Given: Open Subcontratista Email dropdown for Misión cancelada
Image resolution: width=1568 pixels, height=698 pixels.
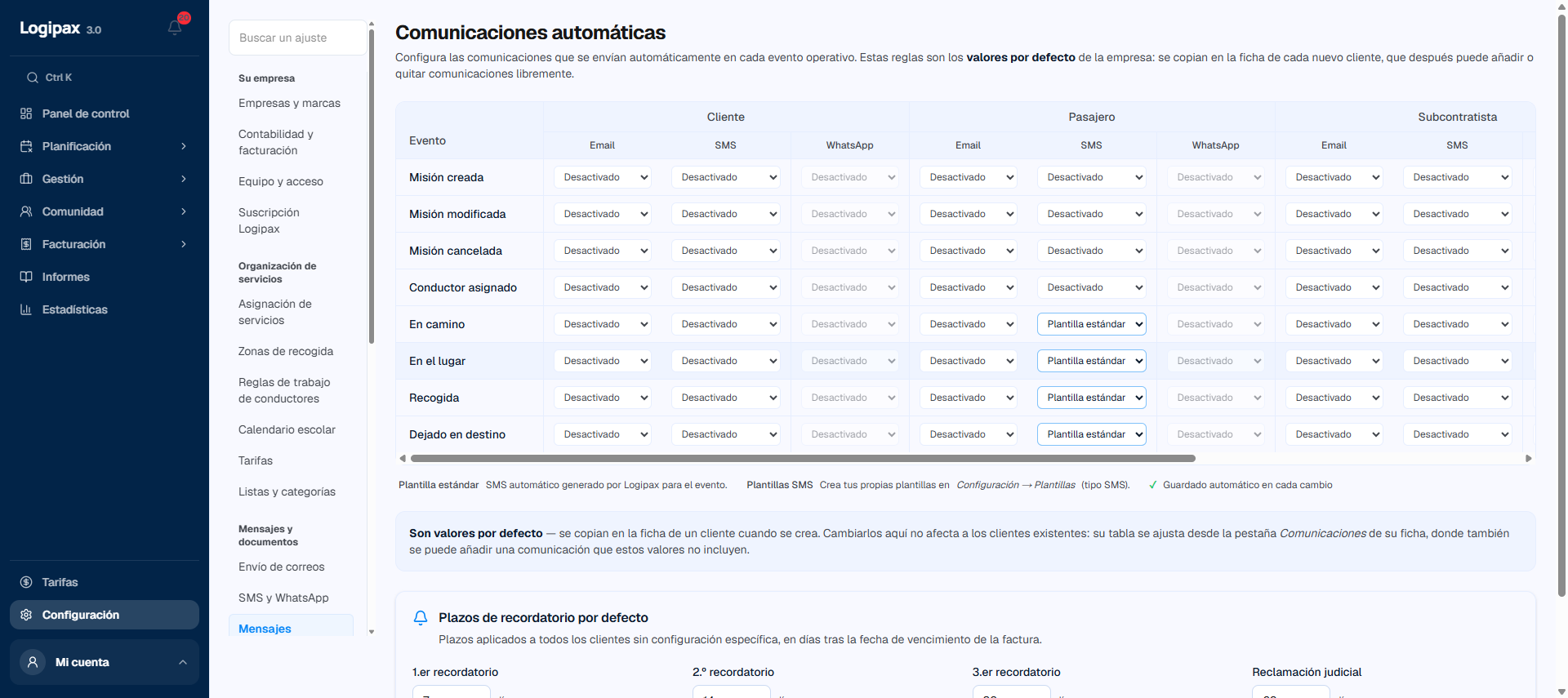Looking at the screenshot, I should point(1334,251).
